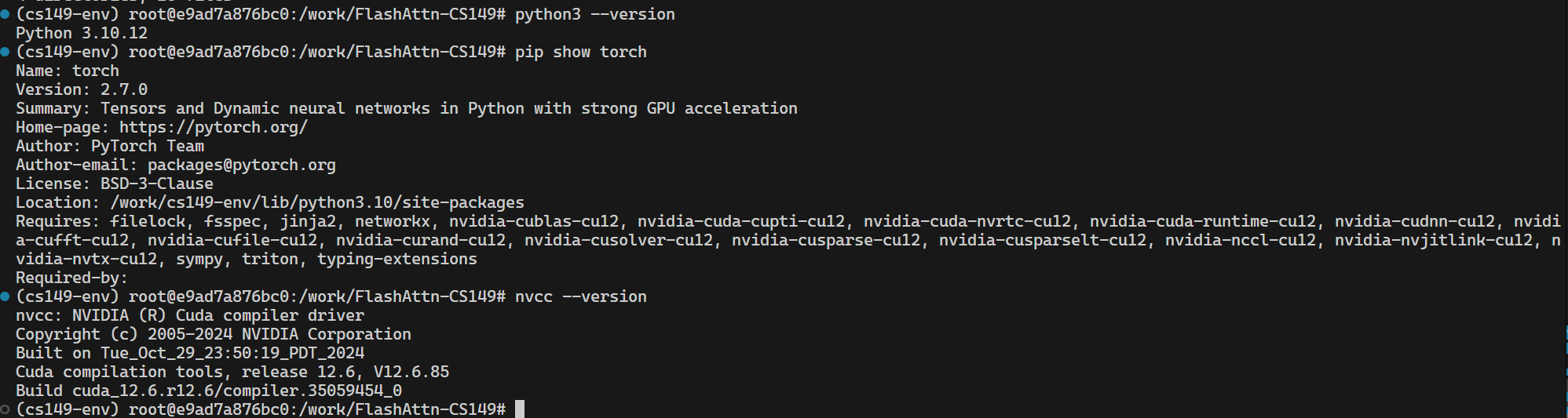Click the terminal cursor block at the prompt

520,409
